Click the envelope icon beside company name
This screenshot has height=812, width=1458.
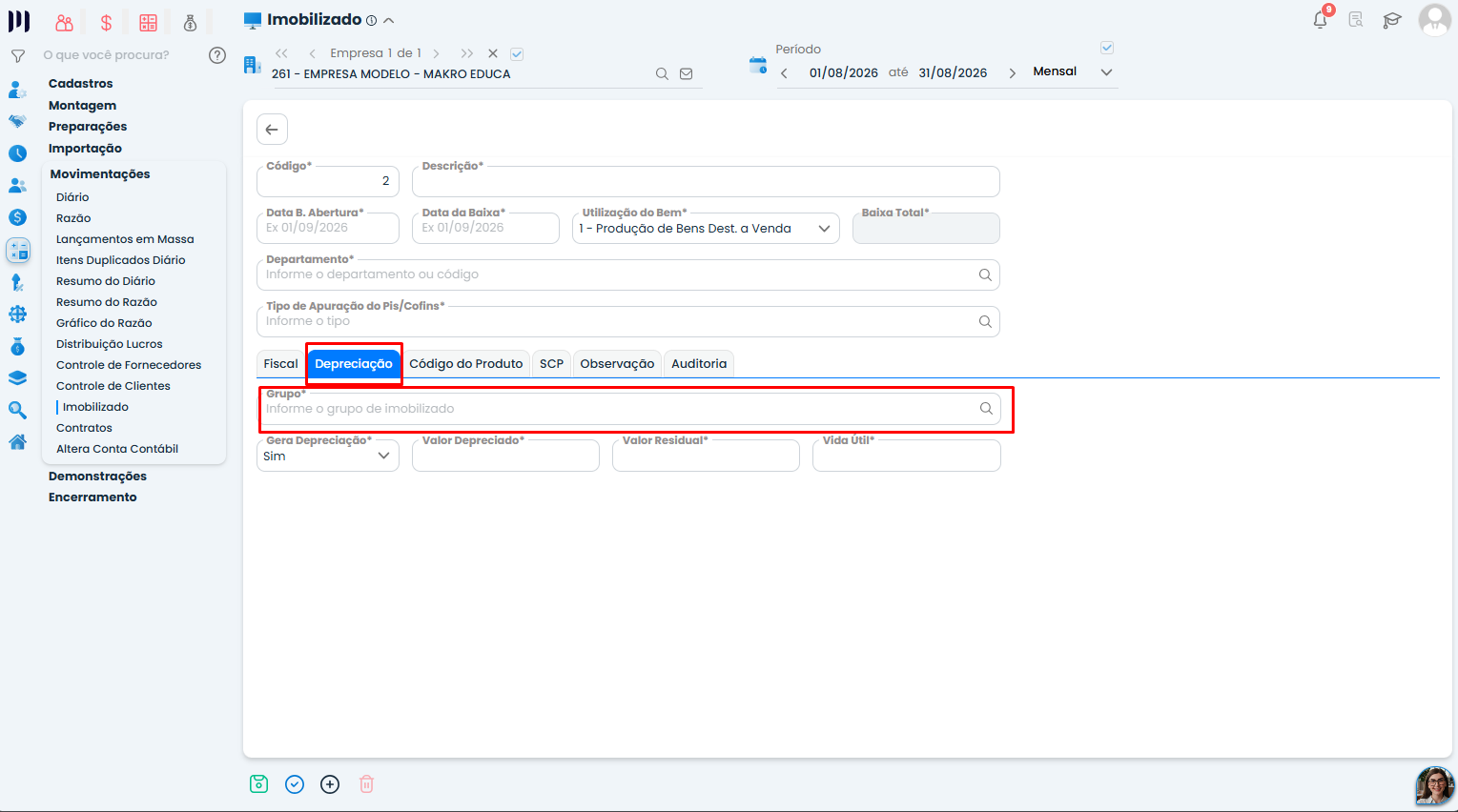click(686, 74)
